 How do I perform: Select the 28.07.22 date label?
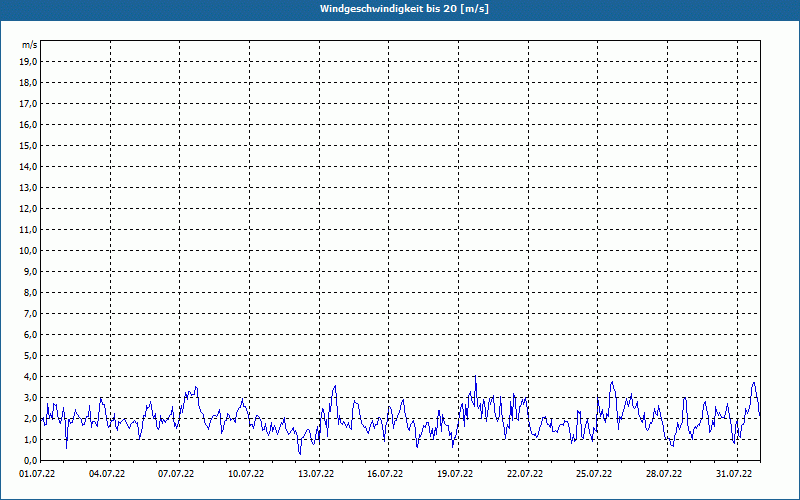(x=664, y=474)
